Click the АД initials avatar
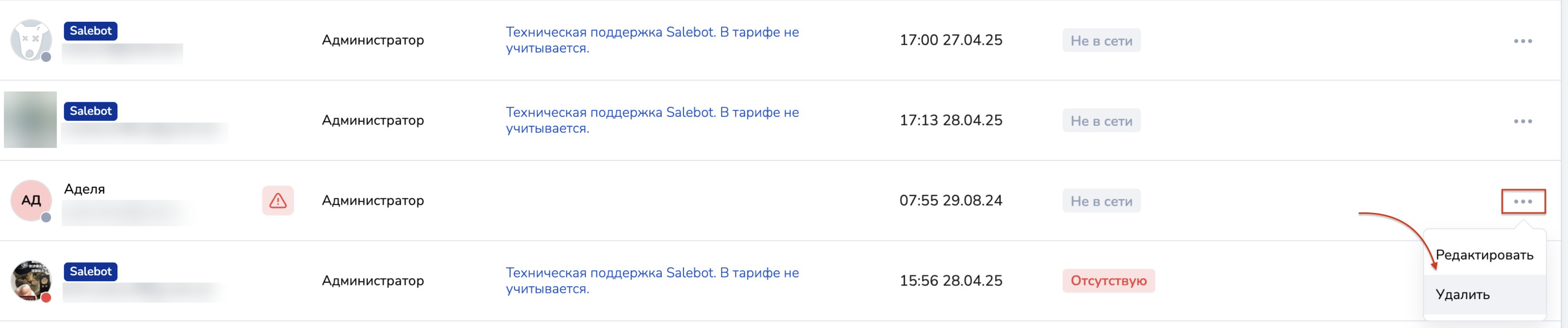1568x328 pixels. tap(30, 200)
